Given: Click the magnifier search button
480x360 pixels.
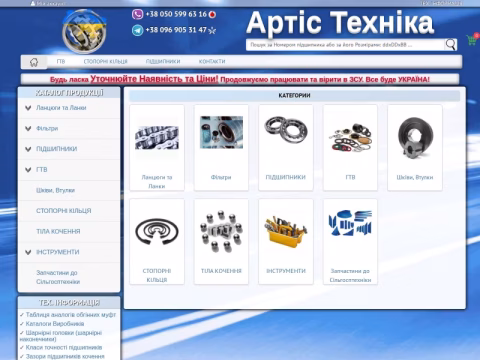Looking at the screenshot, I should point(450,44).
